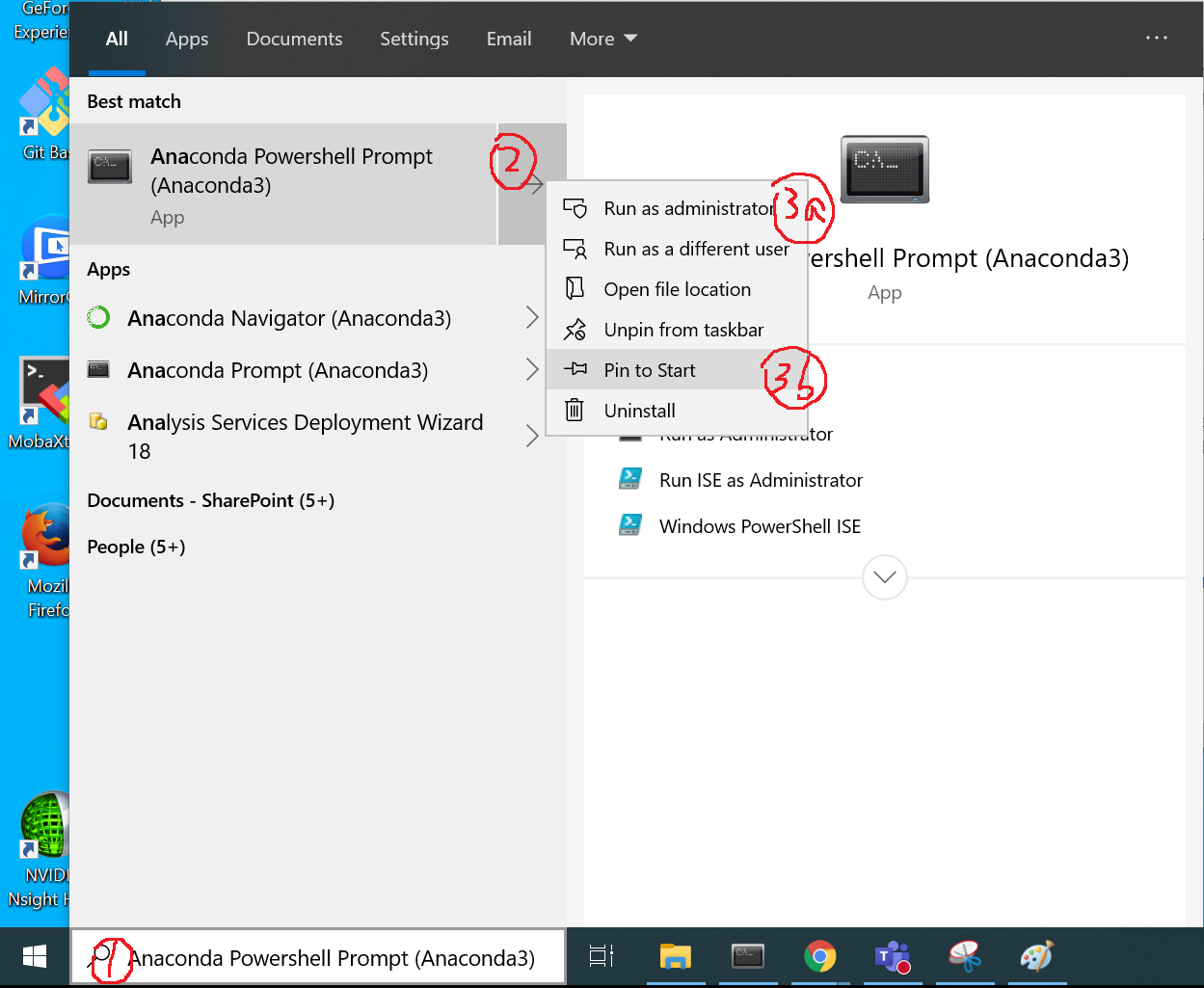Click the user icon beside Run as different user
Screen dimensions: 1204x988
[x=575, y=249]
